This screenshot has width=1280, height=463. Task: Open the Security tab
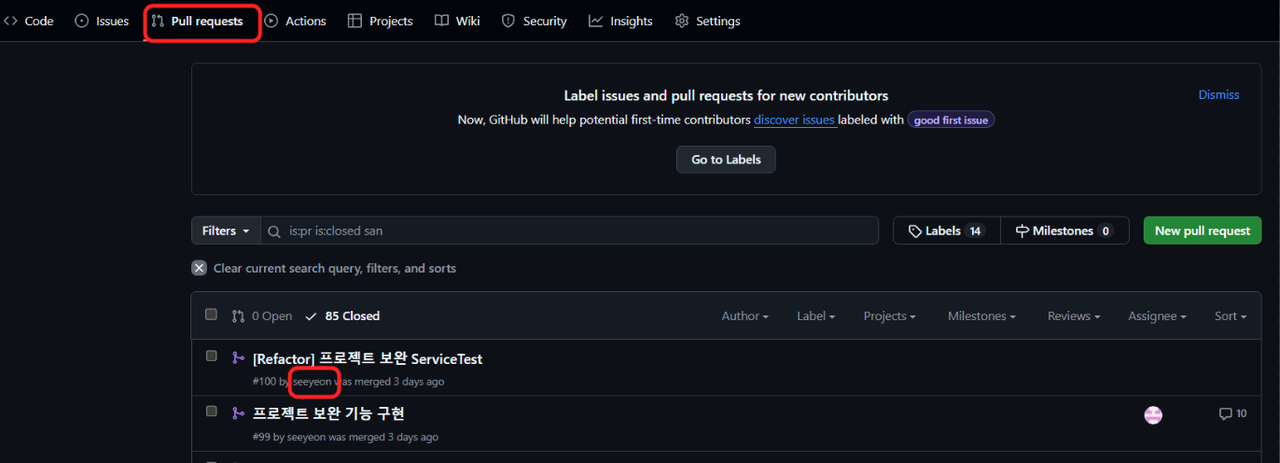[534, 21]
